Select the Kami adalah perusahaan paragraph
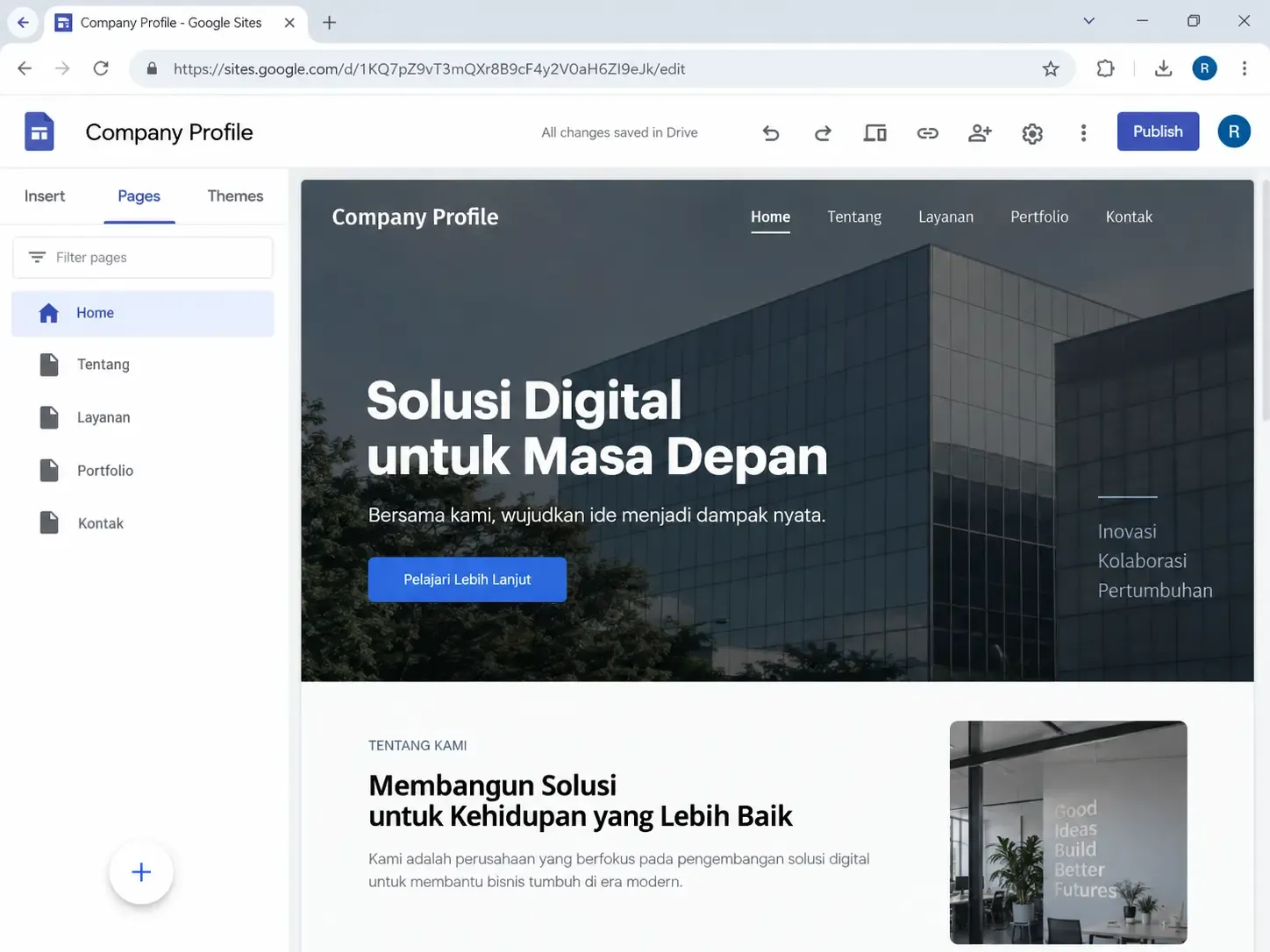This screenshot has height=952, width=1270. coord(619,870)
